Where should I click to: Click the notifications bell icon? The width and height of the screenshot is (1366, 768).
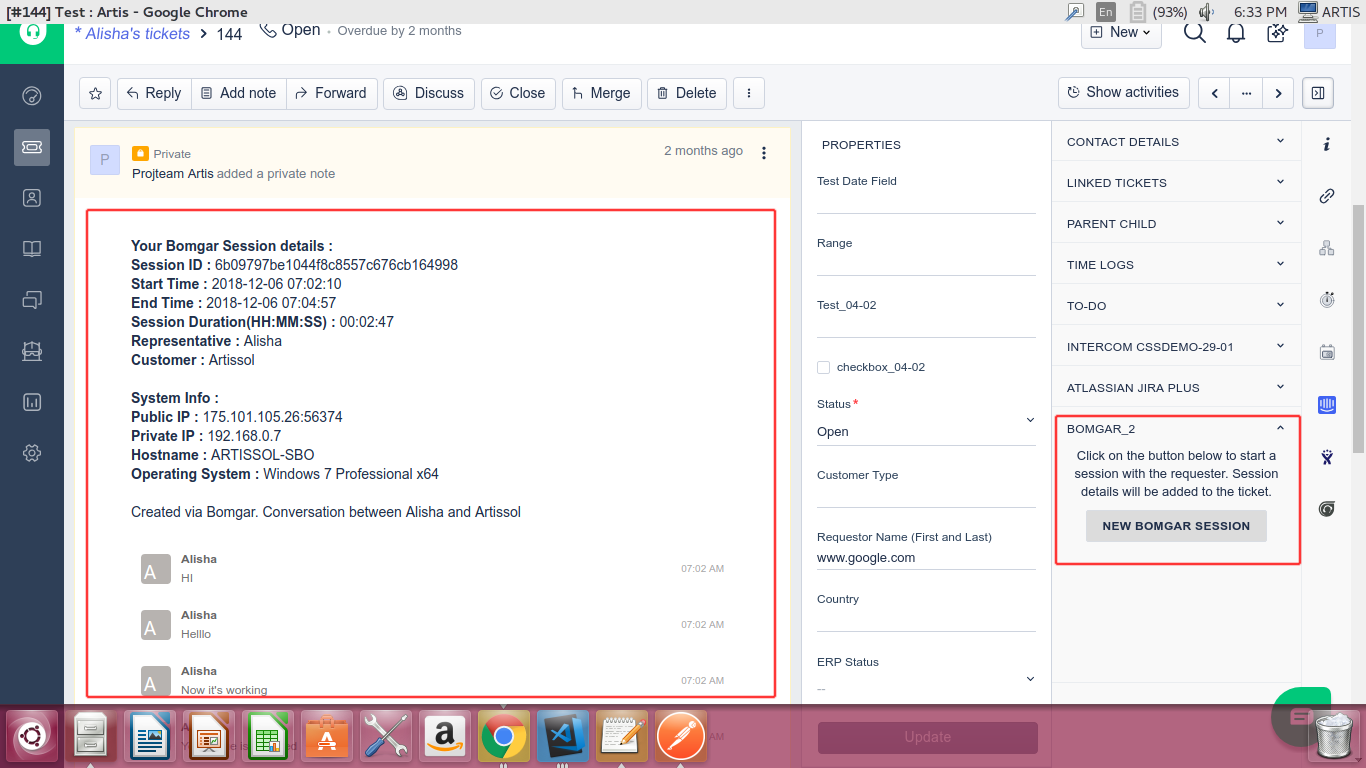click(x=1236, y=32)
